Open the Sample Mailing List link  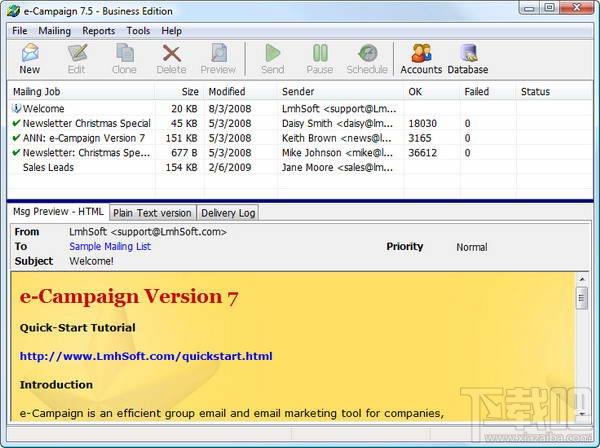point(110,246)
